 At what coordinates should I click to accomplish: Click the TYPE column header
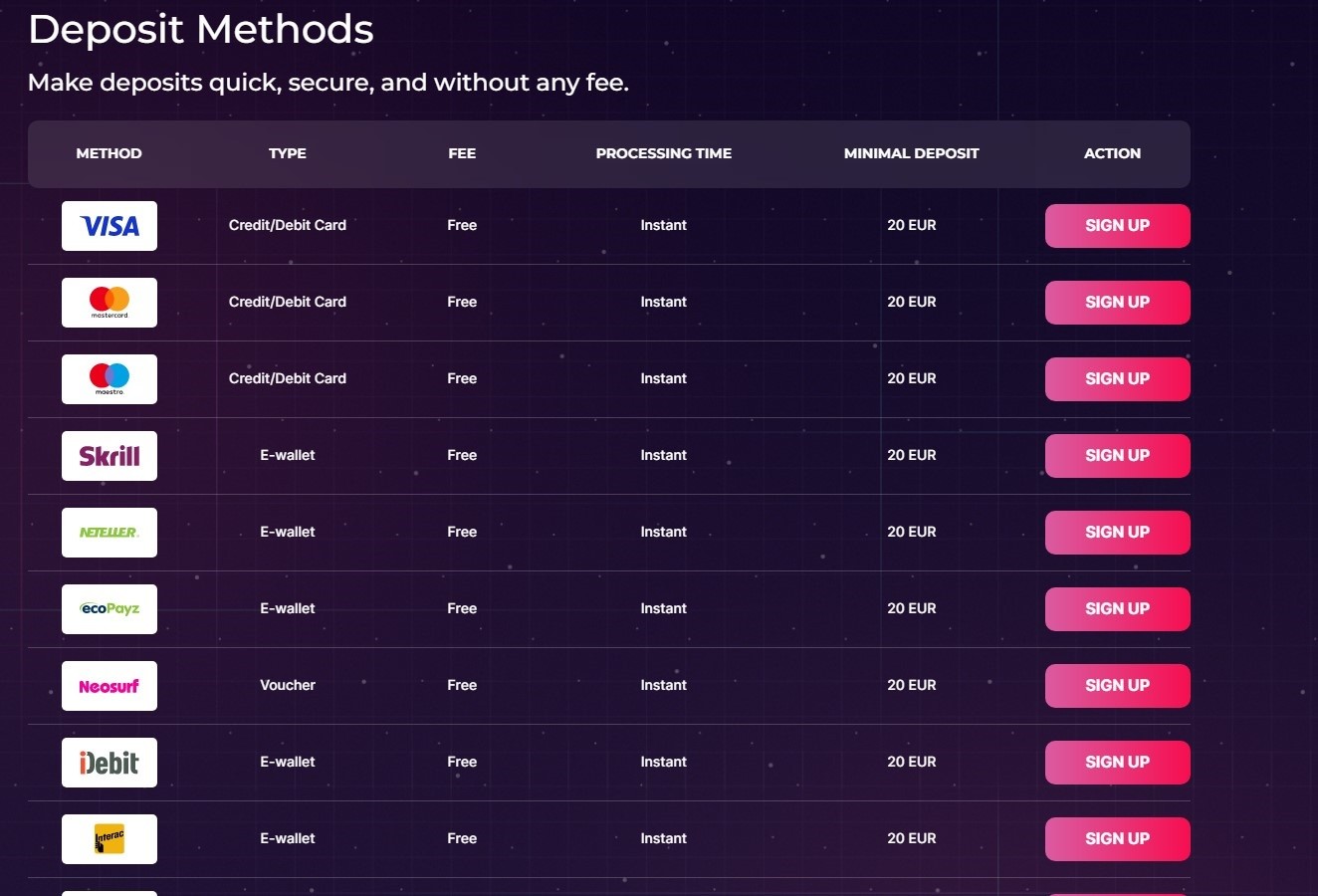point(288,153)
